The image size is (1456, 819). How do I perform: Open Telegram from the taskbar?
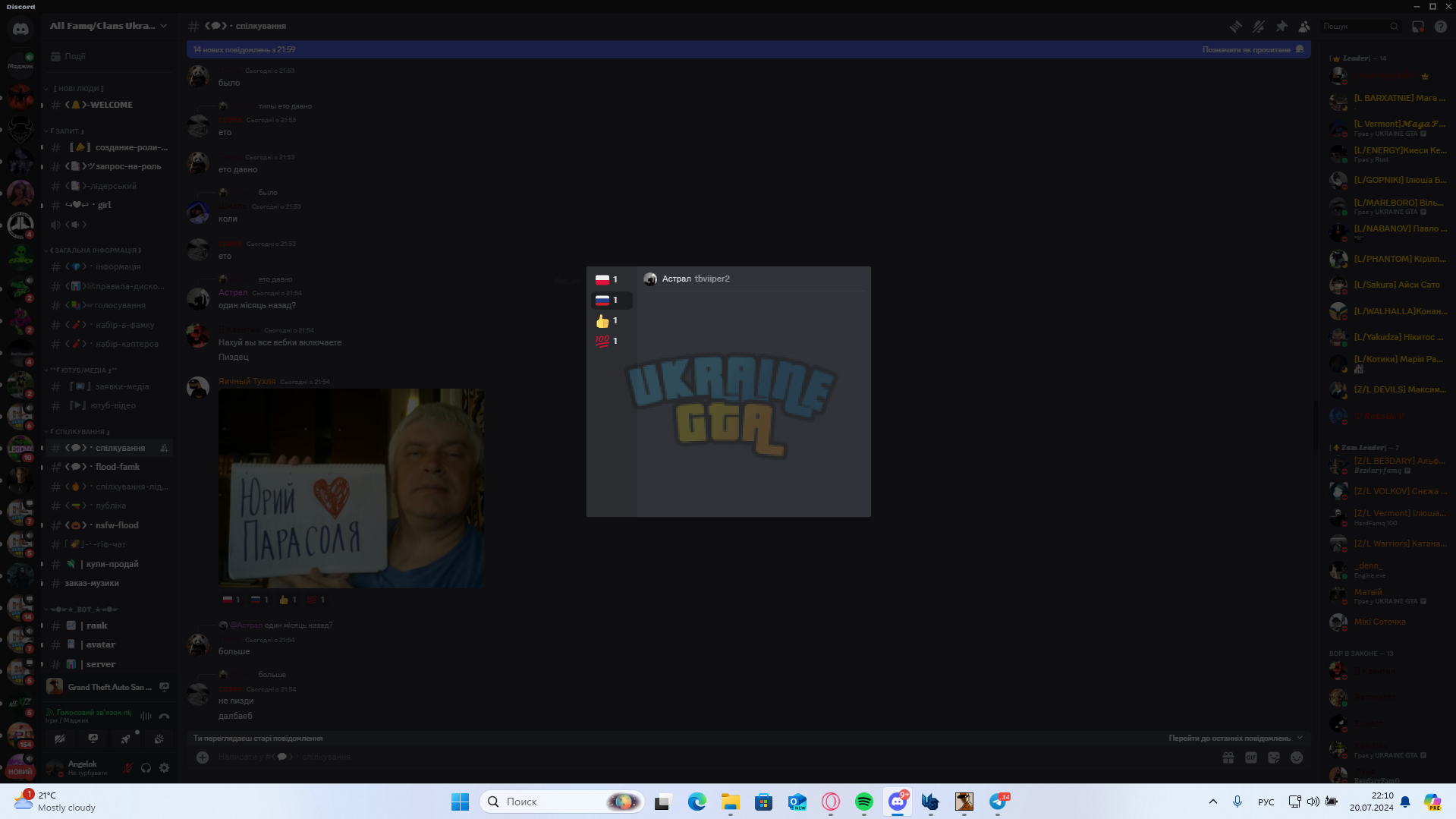click(x=998, y=802)
